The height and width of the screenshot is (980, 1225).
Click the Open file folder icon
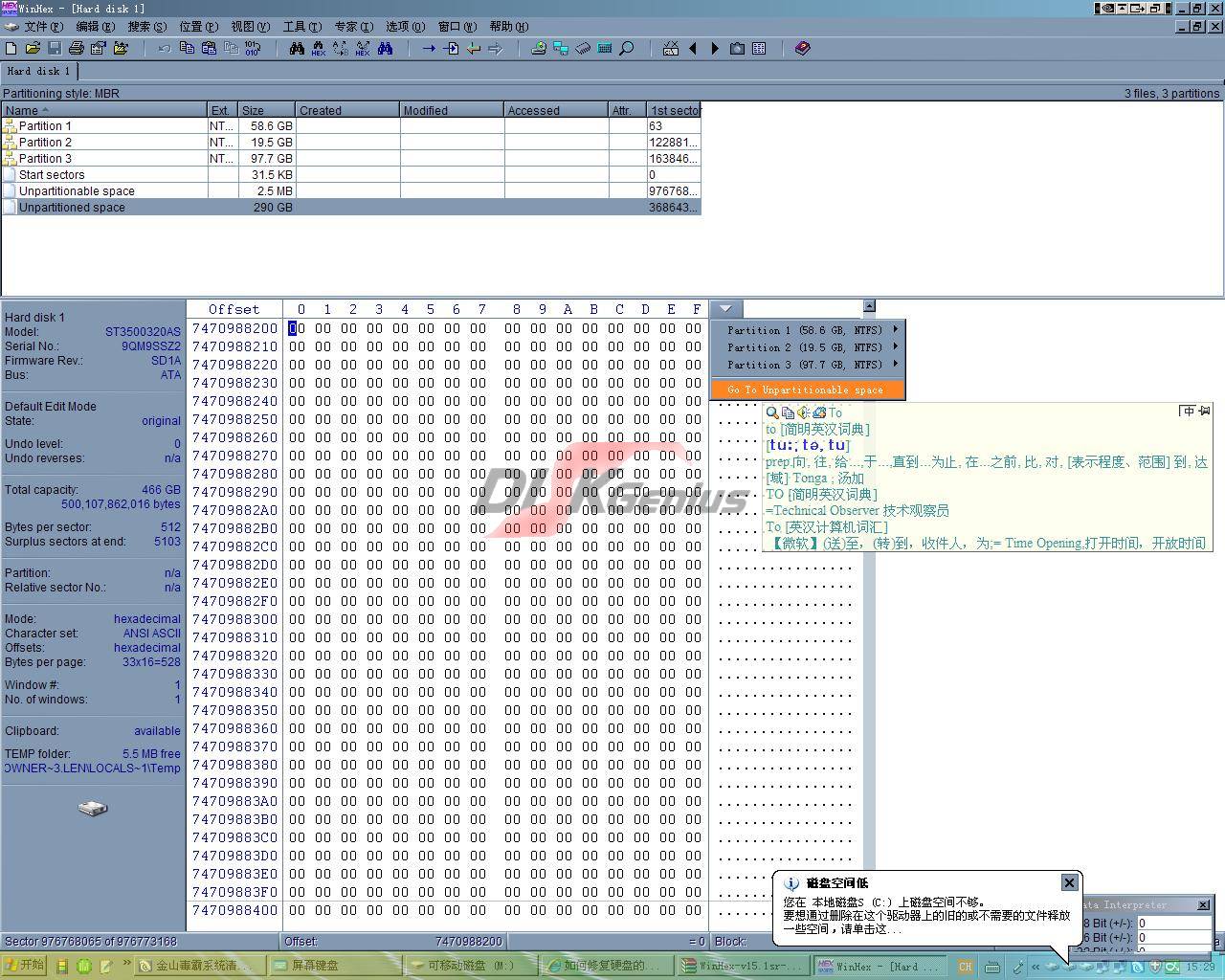(x=33, y=48)
